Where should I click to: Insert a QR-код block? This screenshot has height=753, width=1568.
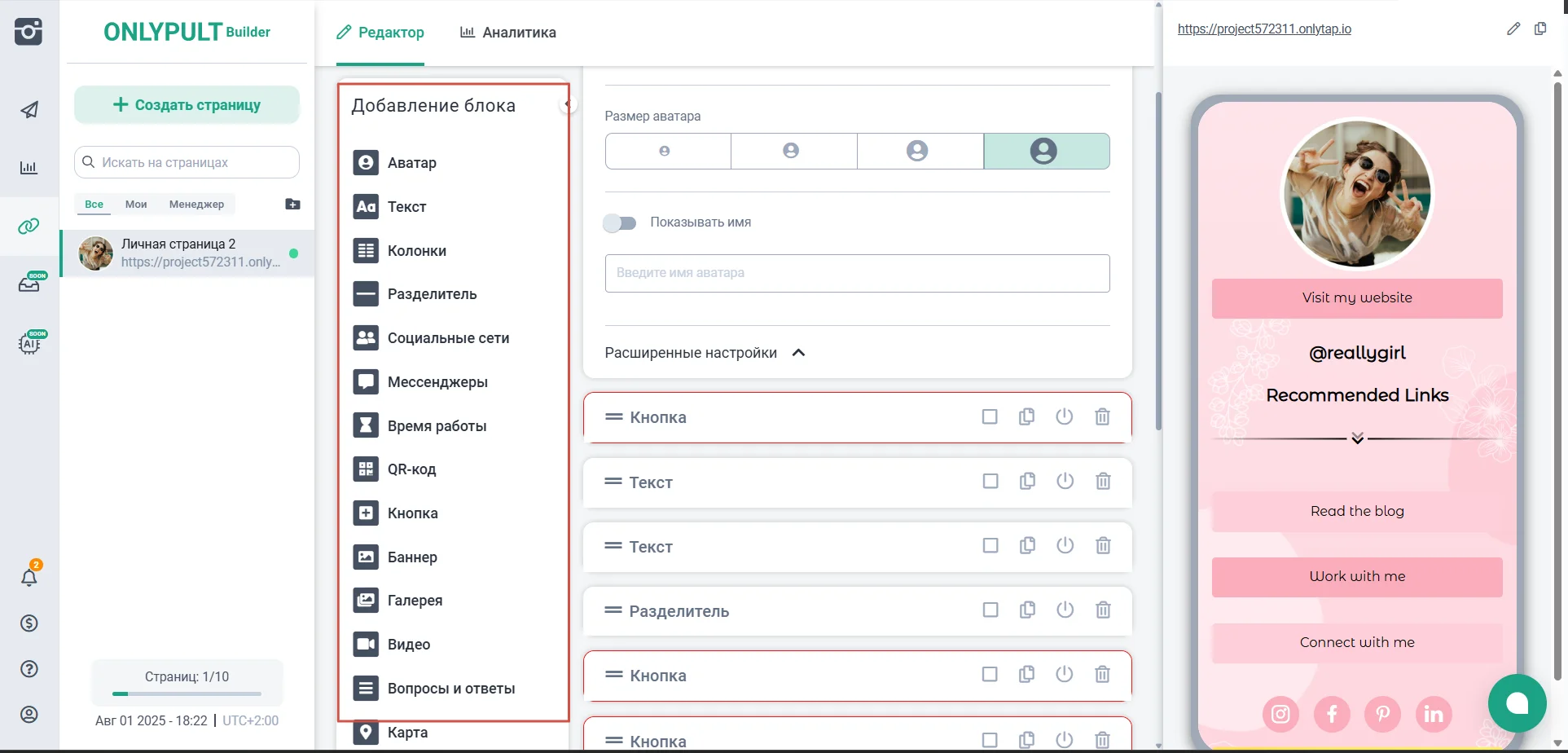click(x=395, y=469)
